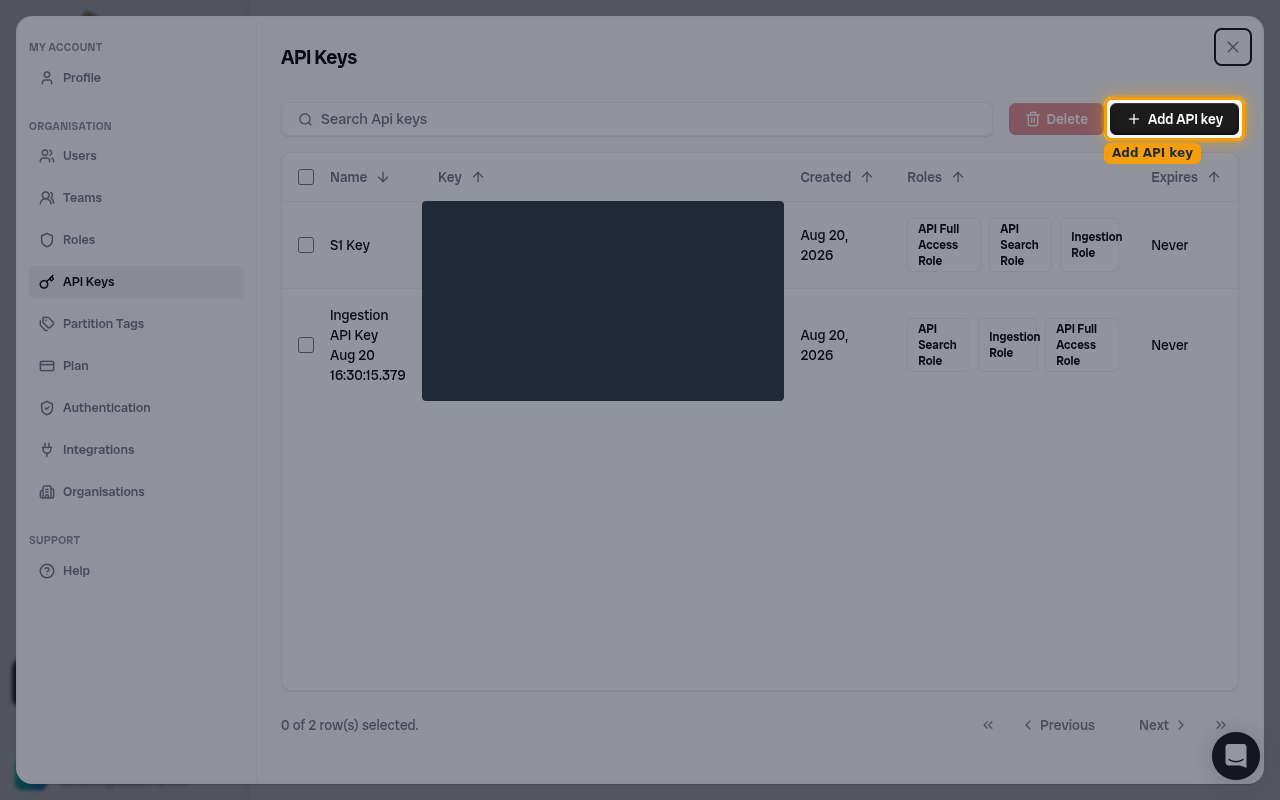Click the Ingestion API Key name cell
Image resolution: width=1280 pixels, height=800 pixels.
pyautogui.click(x=367, y=345)
